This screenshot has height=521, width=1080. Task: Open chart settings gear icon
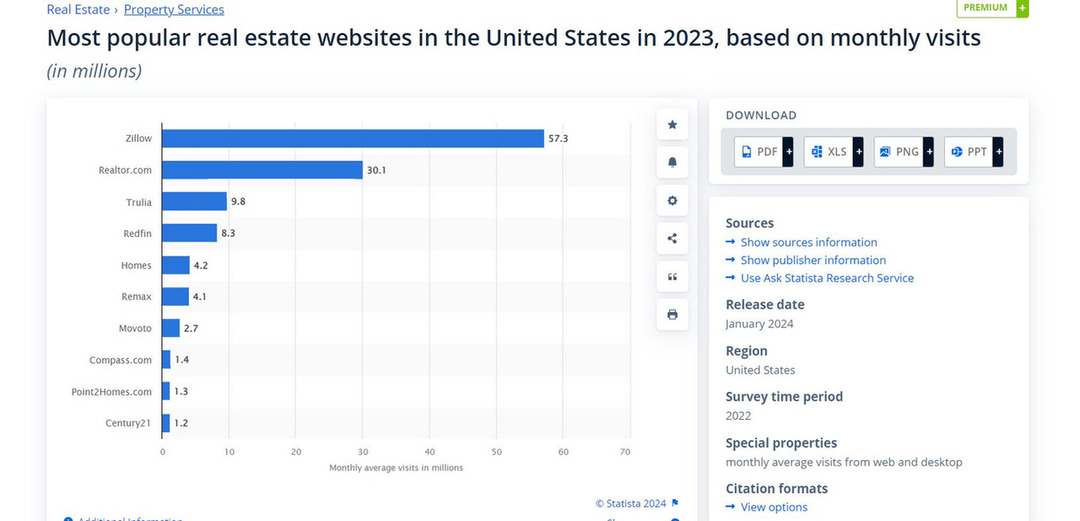click(672, 201)
